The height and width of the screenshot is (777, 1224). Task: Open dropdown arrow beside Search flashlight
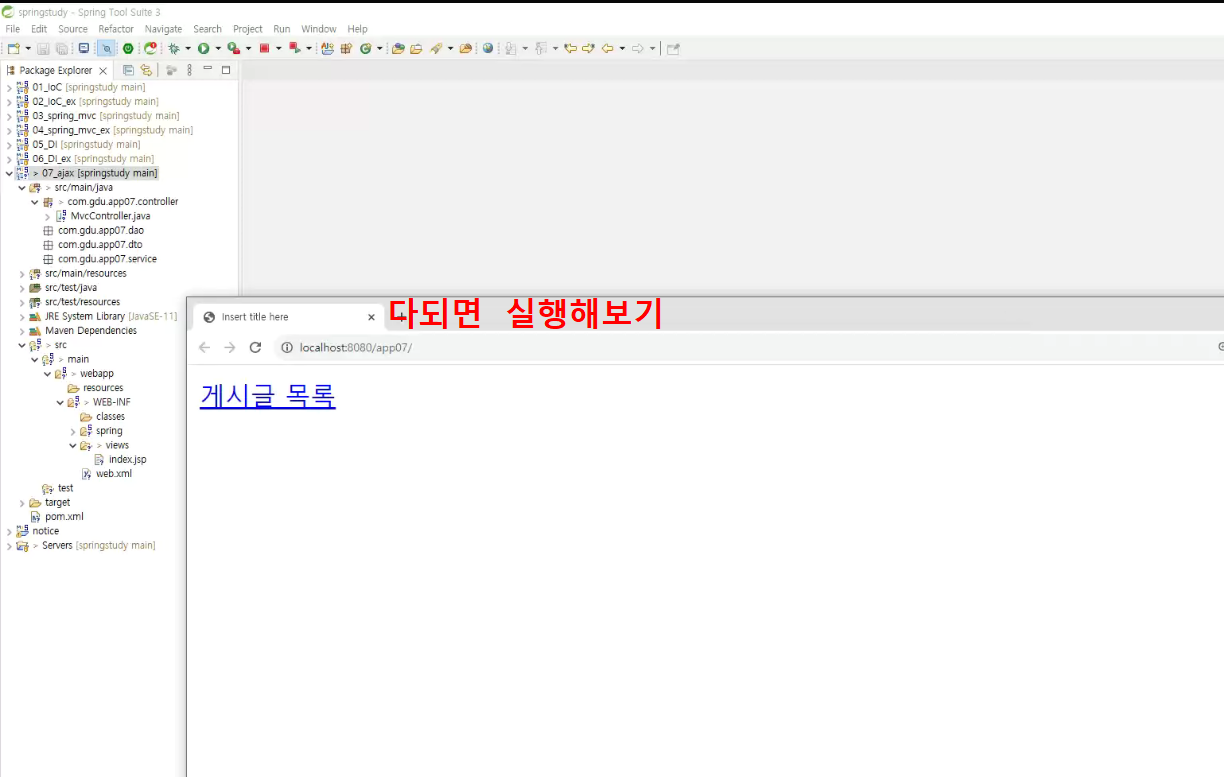[x=451, y=48]
